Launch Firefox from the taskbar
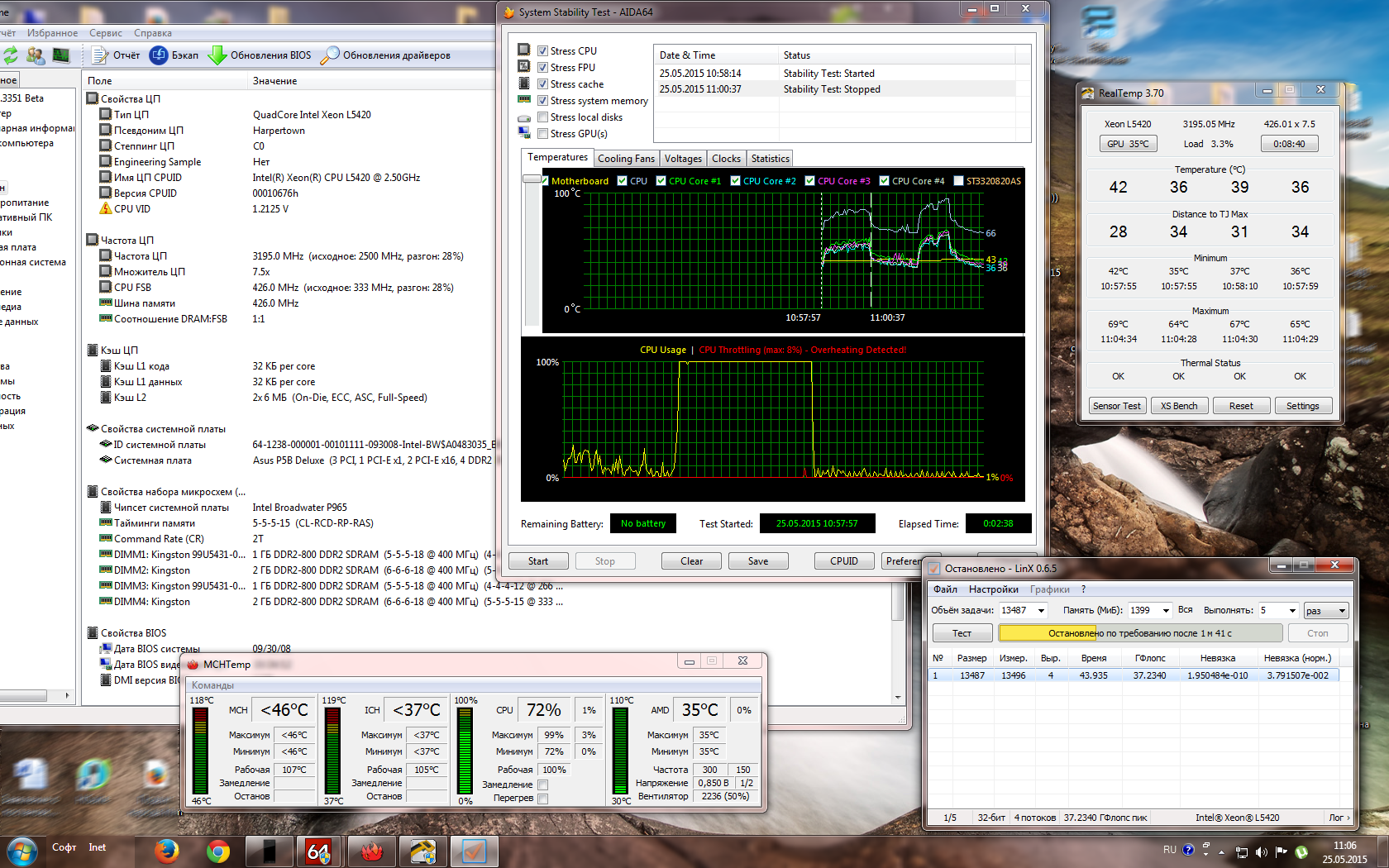This screenshot has height=868, width=1389. 167,851
